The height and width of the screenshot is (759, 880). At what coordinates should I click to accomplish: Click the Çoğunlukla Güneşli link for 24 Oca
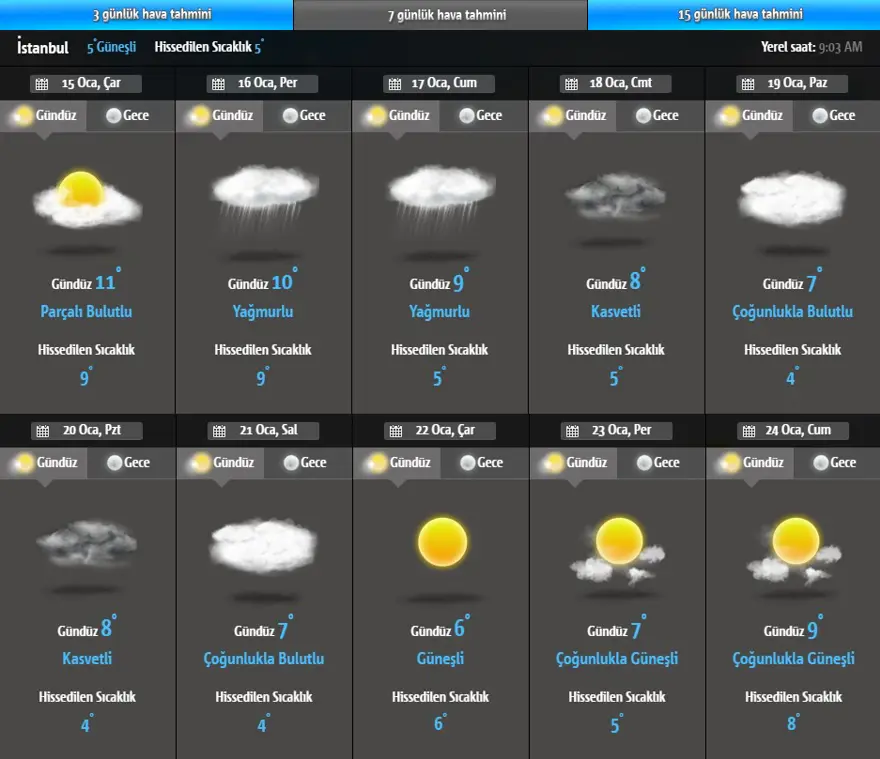coord(793,659)
